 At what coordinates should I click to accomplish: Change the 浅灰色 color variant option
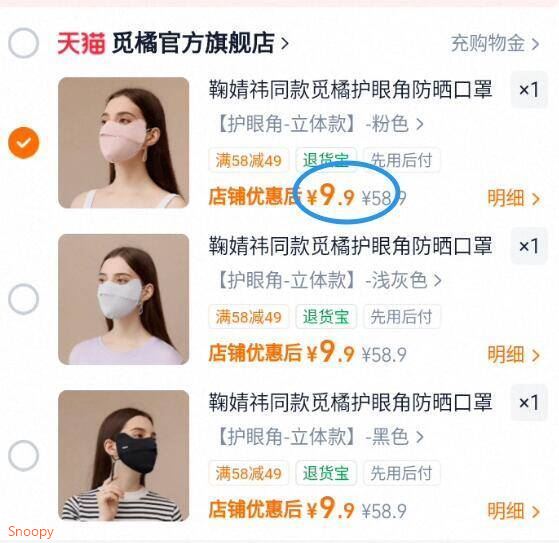(329, 280)
